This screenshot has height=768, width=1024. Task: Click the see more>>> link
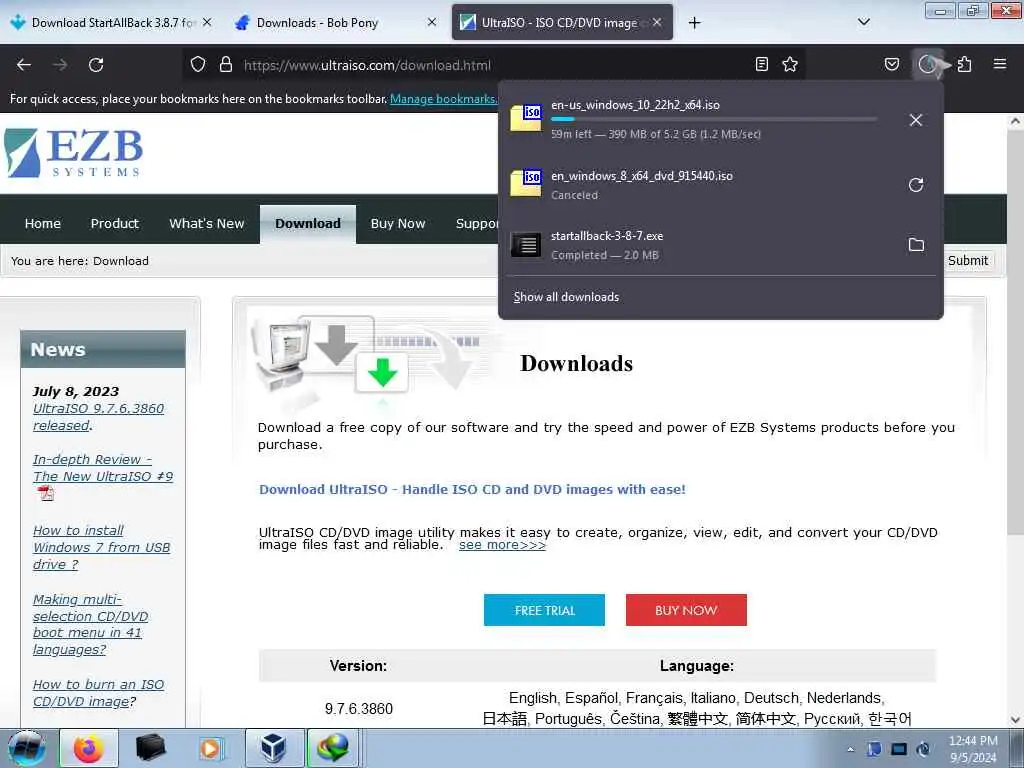[x=502, y=545]
